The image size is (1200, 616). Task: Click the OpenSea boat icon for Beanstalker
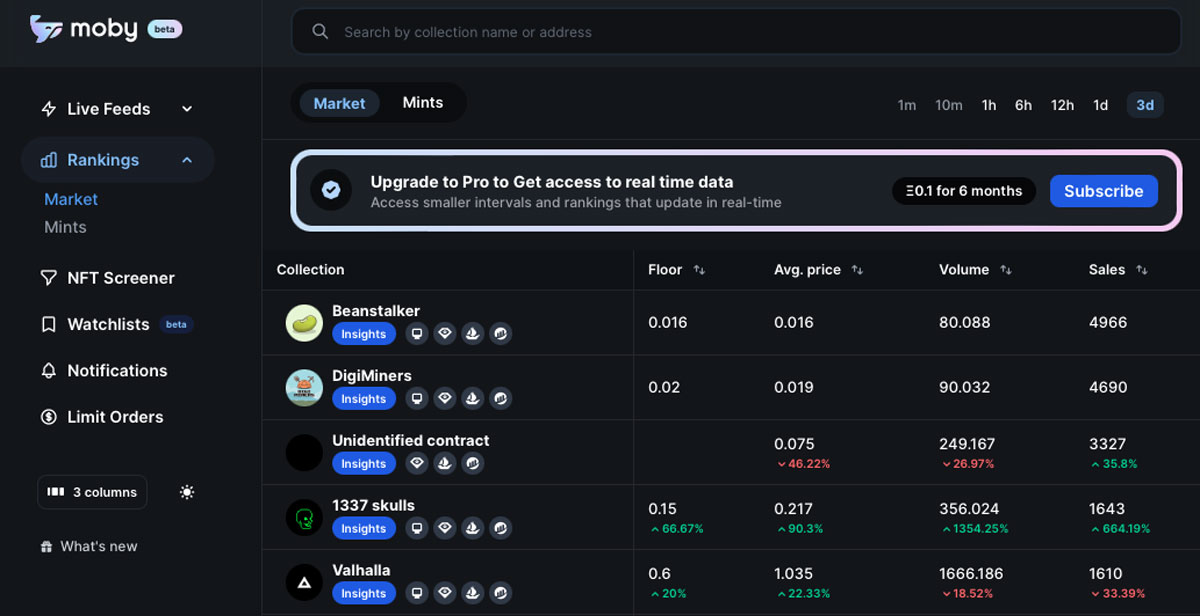pos(473,334)
